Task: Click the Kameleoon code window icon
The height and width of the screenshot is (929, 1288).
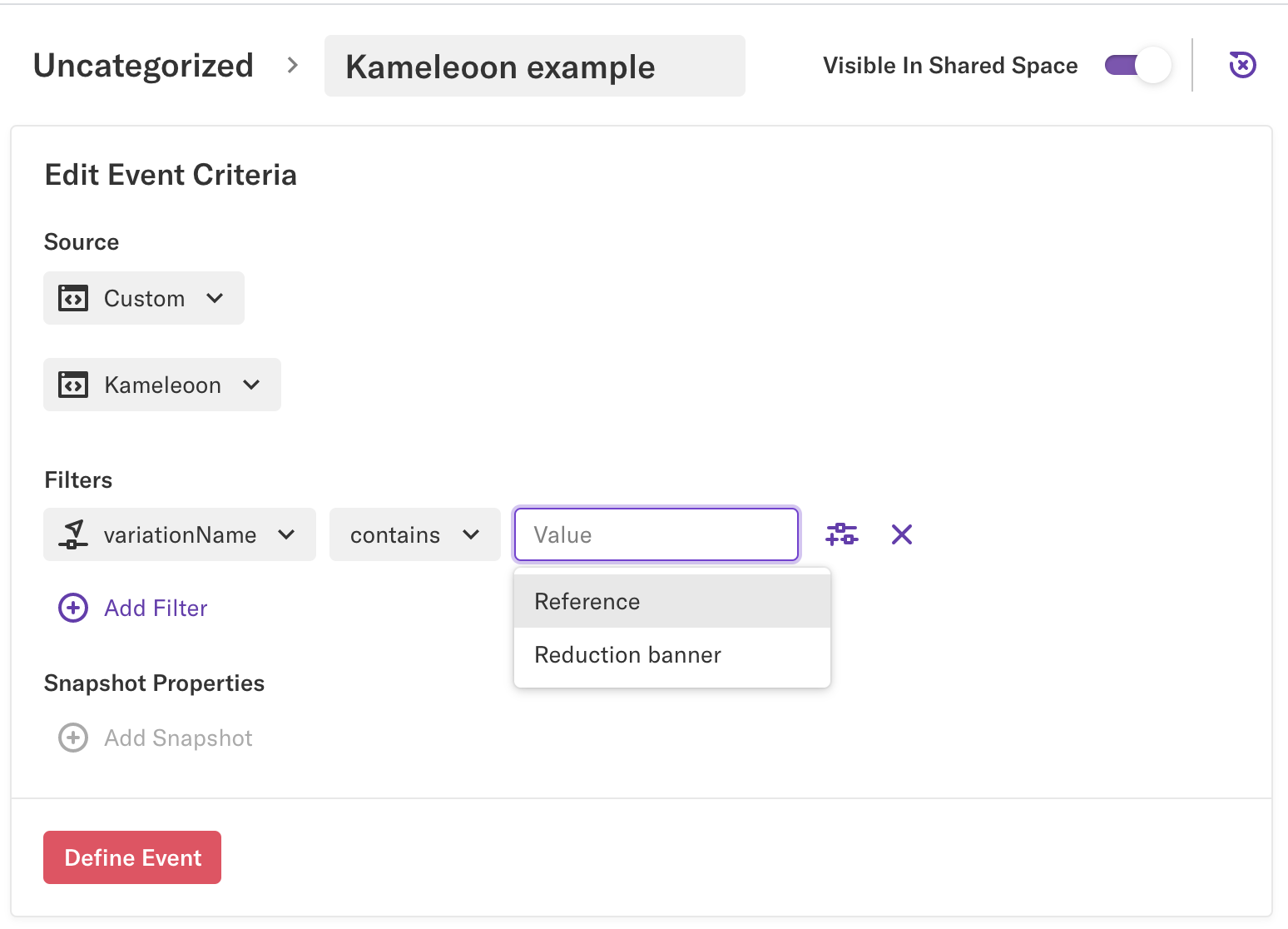Action: click(73, 385)
